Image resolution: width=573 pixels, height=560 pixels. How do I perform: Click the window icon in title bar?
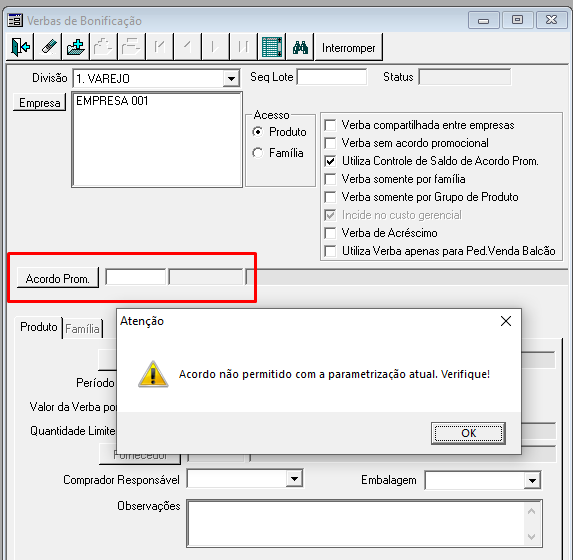point(15,20)
